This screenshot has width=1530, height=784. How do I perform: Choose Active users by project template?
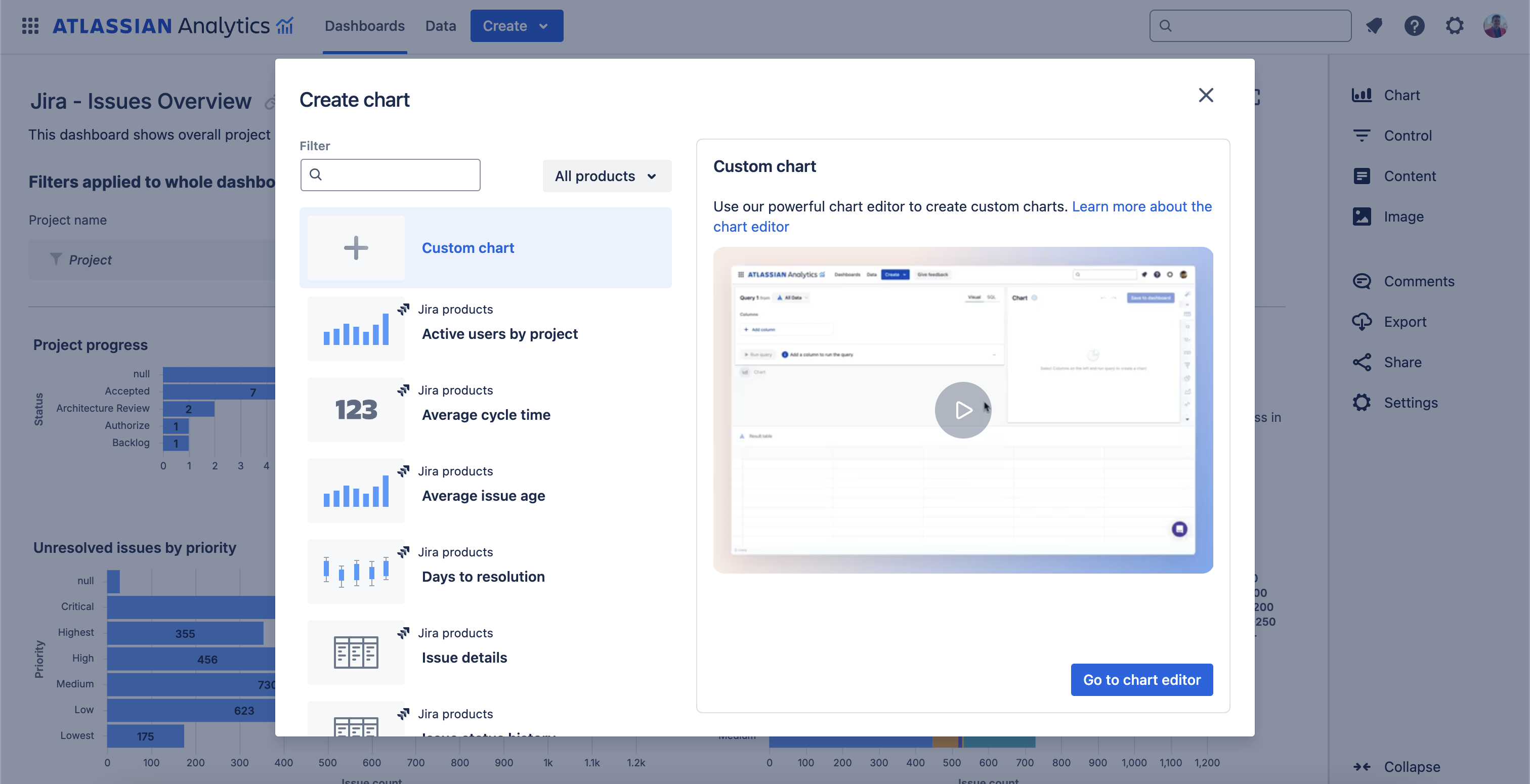(x=499, y=334)
